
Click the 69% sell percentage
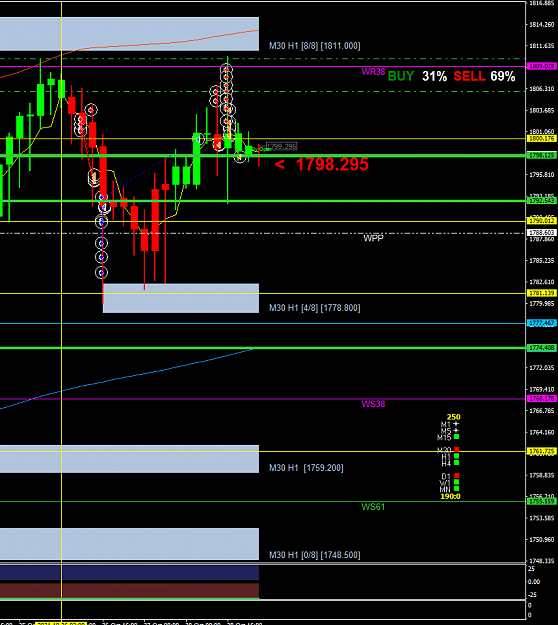point(503,76)
